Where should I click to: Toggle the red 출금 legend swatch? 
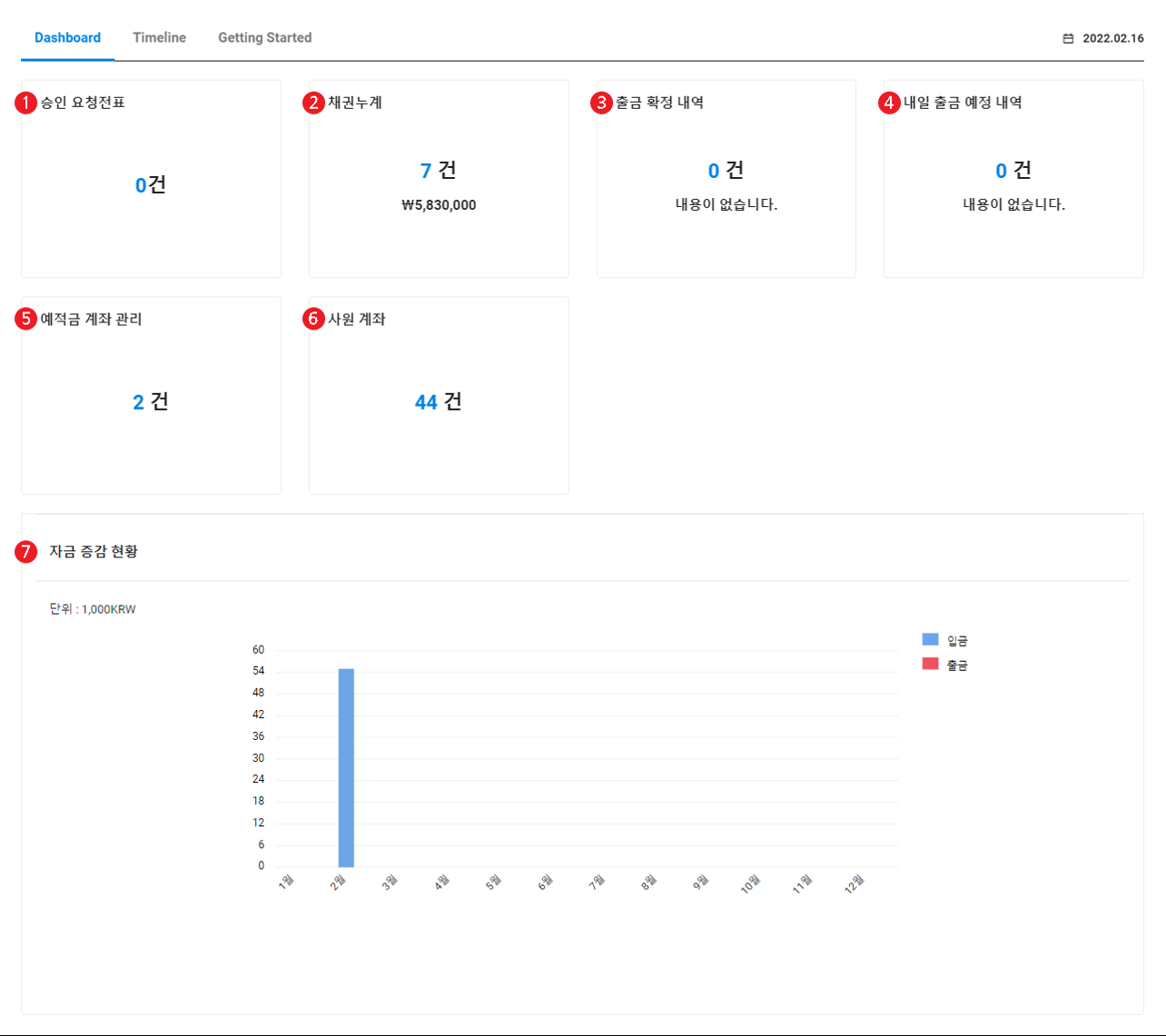[930, 664]
